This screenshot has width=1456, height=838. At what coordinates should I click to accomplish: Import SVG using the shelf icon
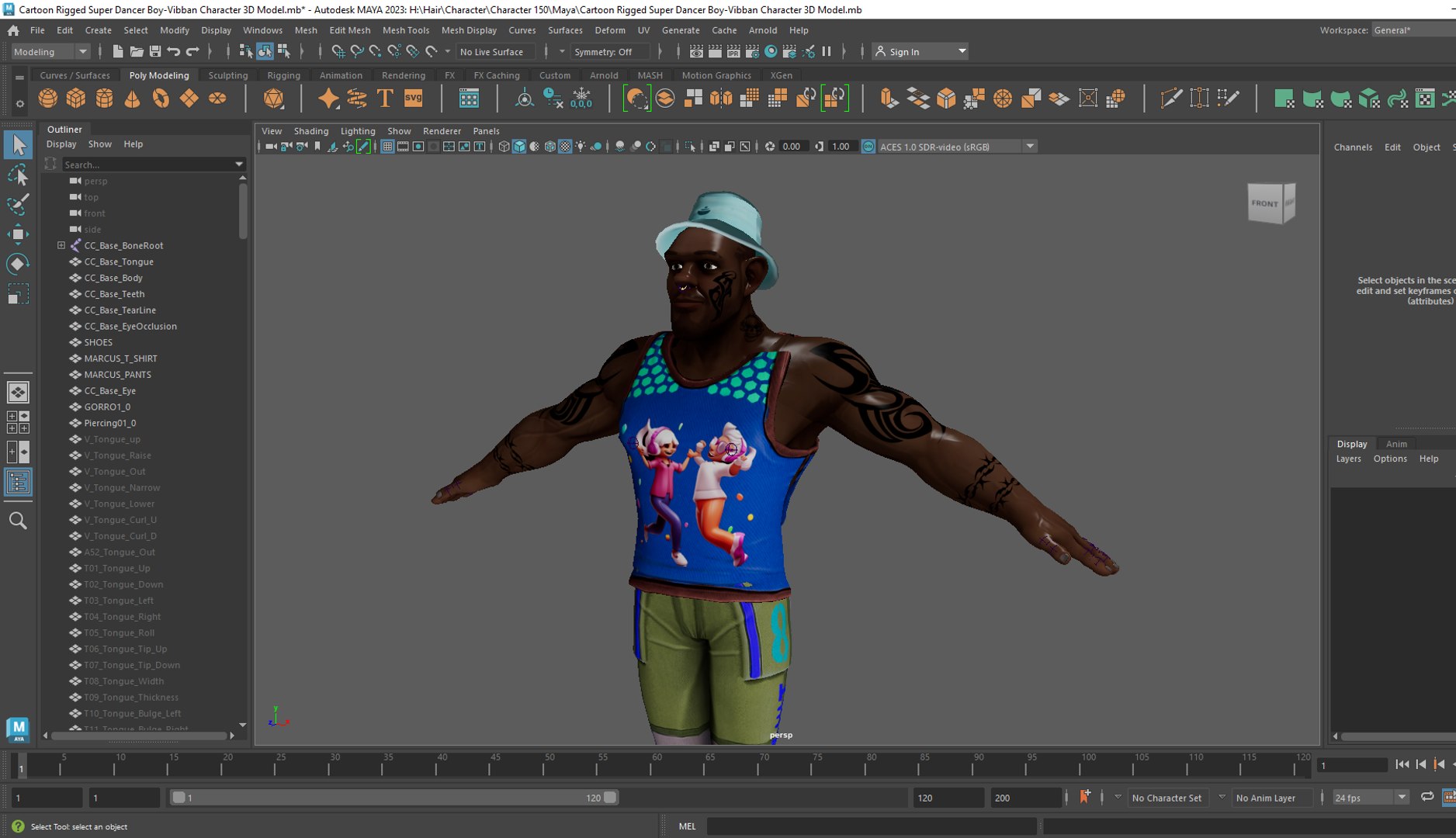coord(413,99)
